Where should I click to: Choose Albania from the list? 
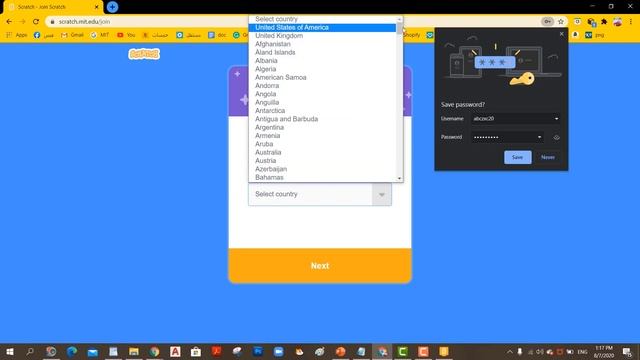coord(322,60)
